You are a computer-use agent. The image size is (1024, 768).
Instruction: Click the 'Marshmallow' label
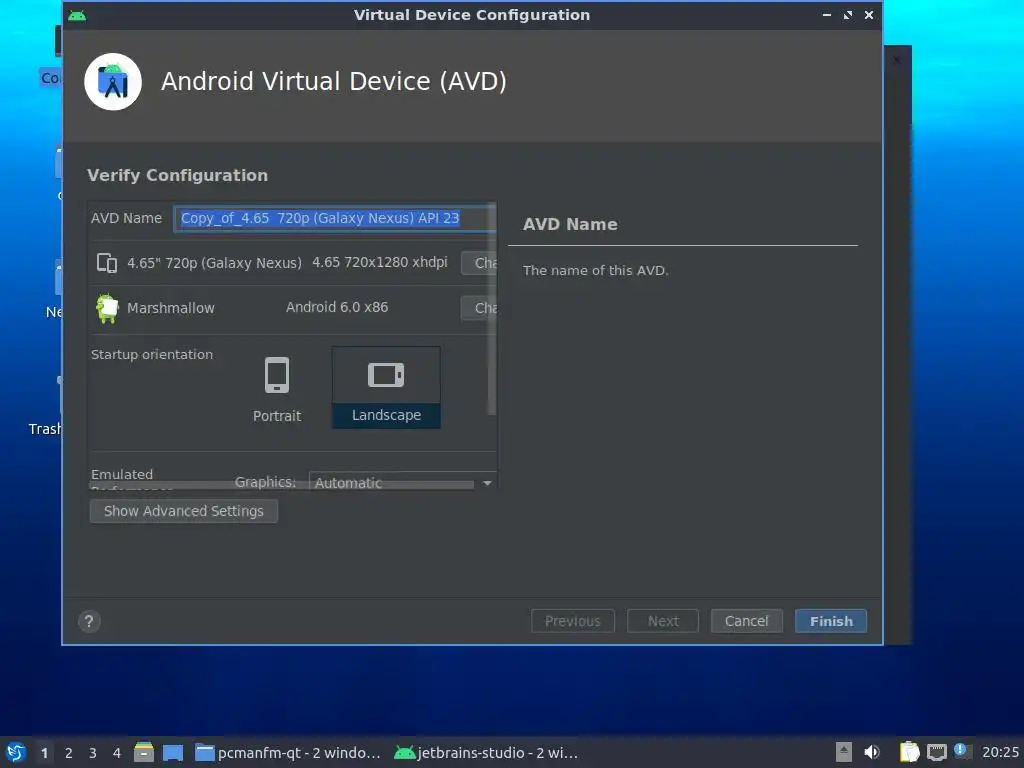(x=170, y=308)
